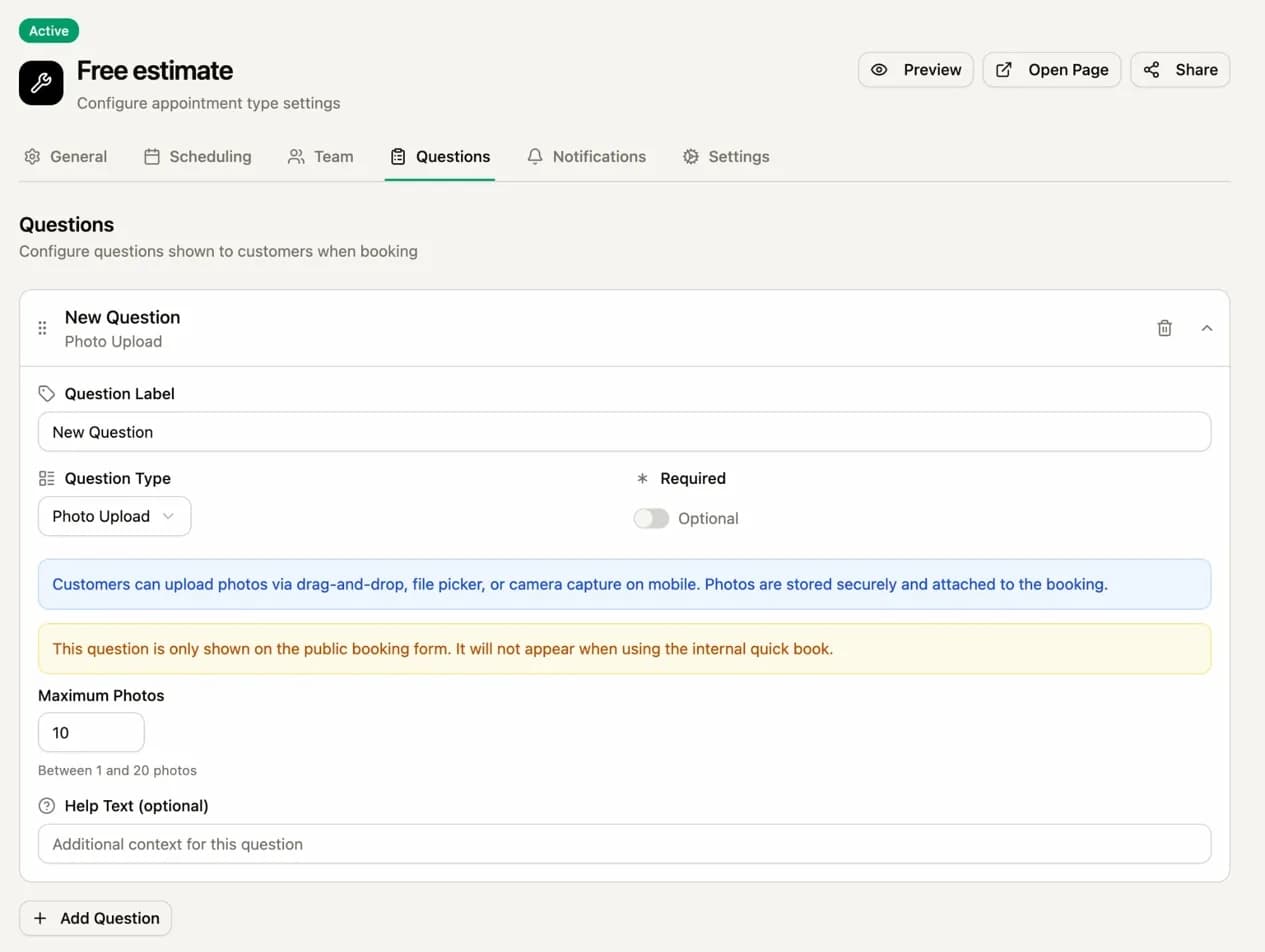The height and width of the screenshot is (952, 1265).
Task: Open the Notifications tab
Action: coord(587,157)
